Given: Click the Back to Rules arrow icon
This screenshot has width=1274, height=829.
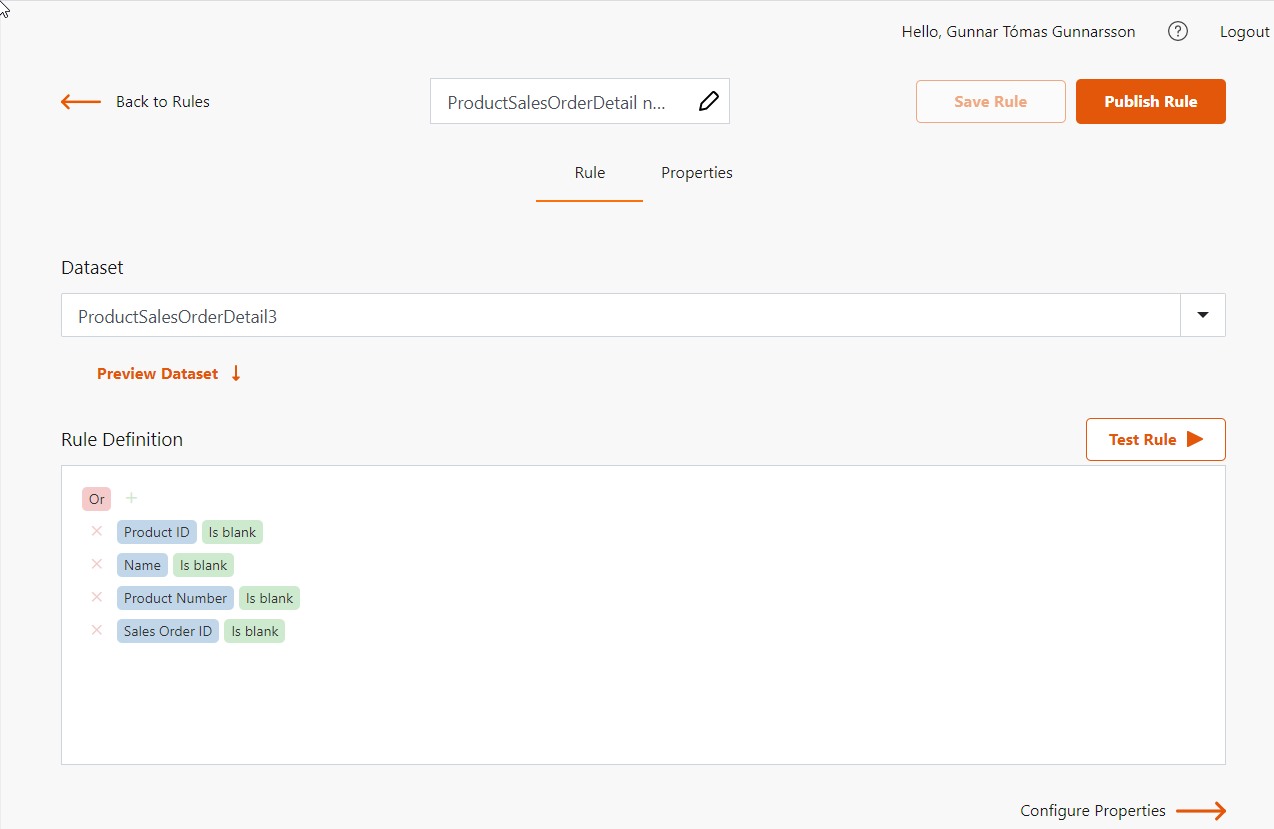Looking at the screenshot, I should [x=81, y=101].
